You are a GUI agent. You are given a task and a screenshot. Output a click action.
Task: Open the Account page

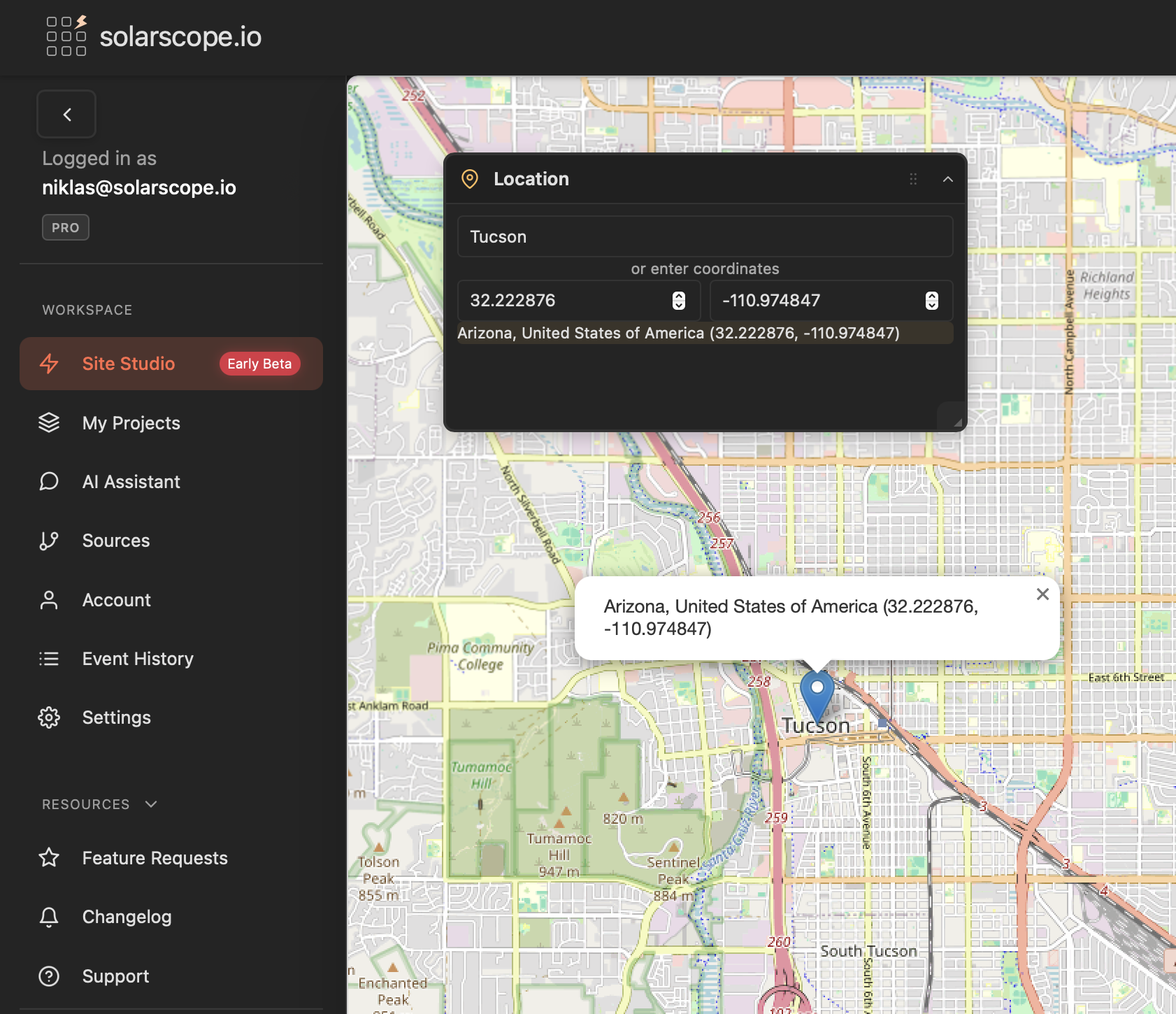coord(116,600)
